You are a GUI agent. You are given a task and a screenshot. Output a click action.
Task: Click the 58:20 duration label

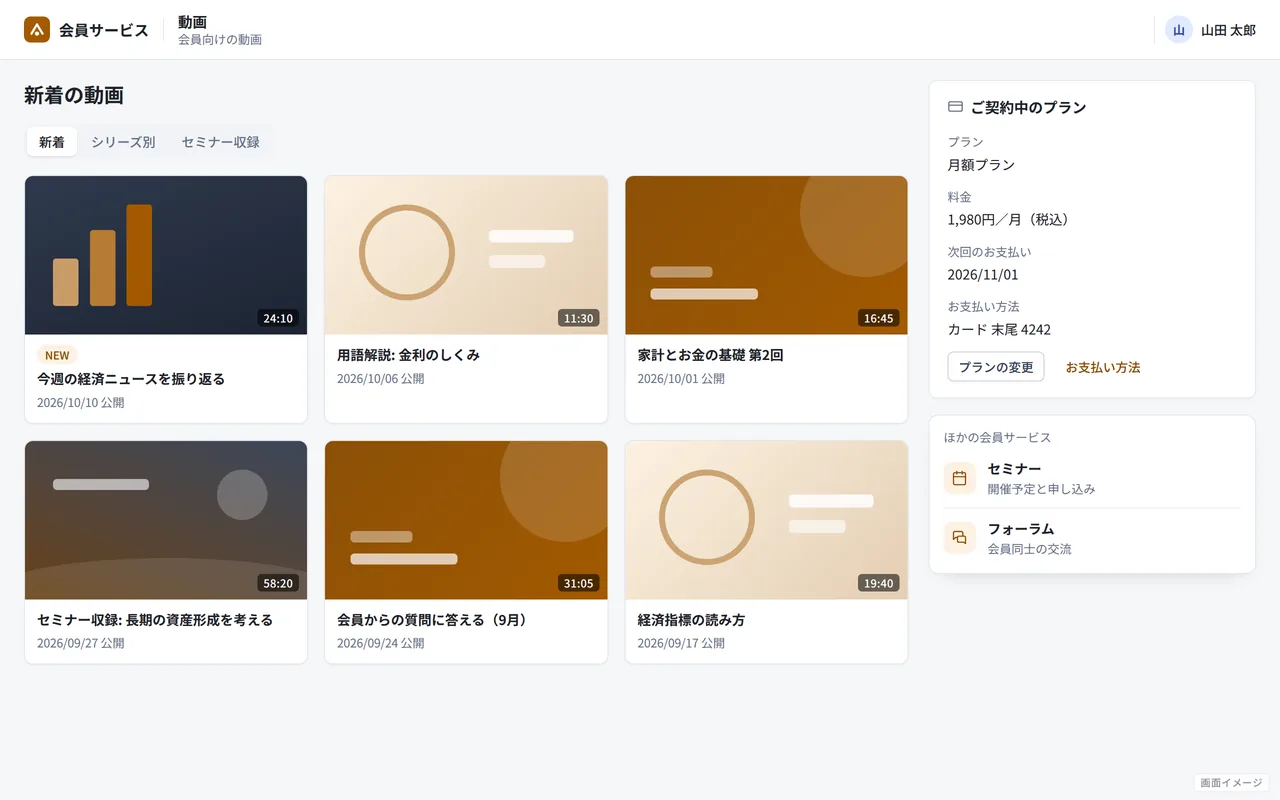pyautogui.click(x=278, y=583)
